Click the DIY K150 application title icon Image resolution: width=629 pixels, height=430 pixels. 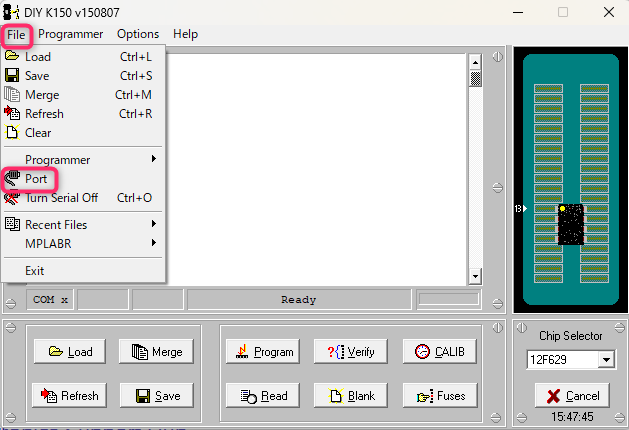tap(11, 12)
